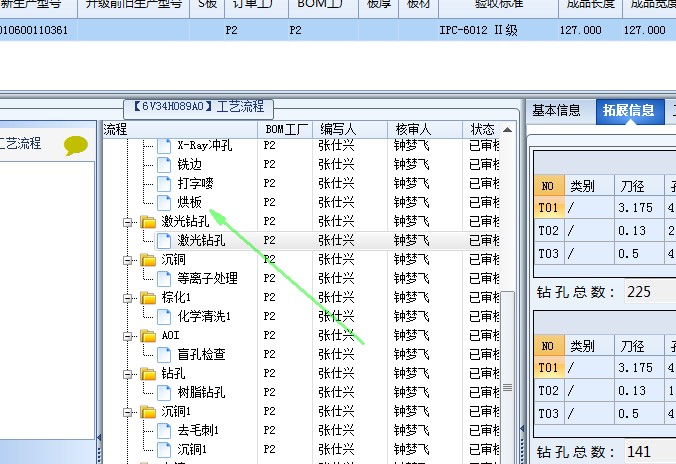Click the 钻孔总数 field showing 225
This screenshot has height=464, width=676.
[x=651, y=292]
